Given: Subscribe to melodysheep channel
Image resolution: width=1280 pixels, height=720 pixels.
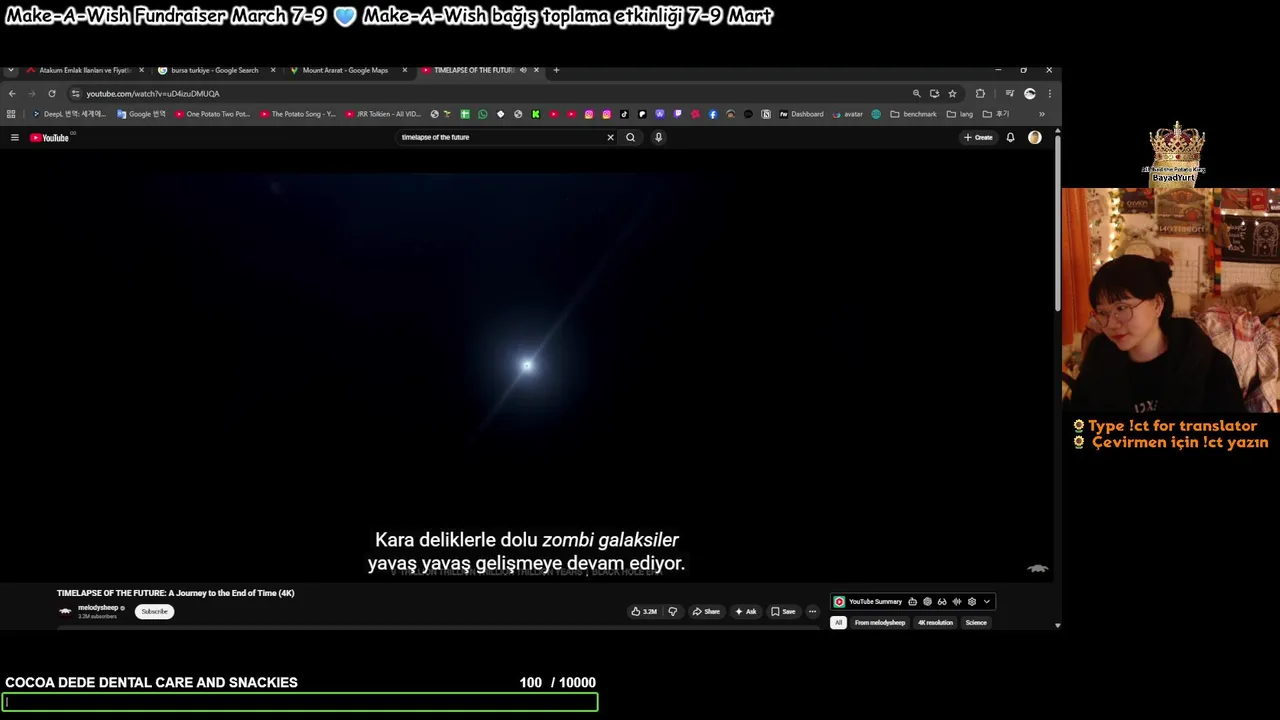Looking at the screenshot, I should (x=154, y=611).
